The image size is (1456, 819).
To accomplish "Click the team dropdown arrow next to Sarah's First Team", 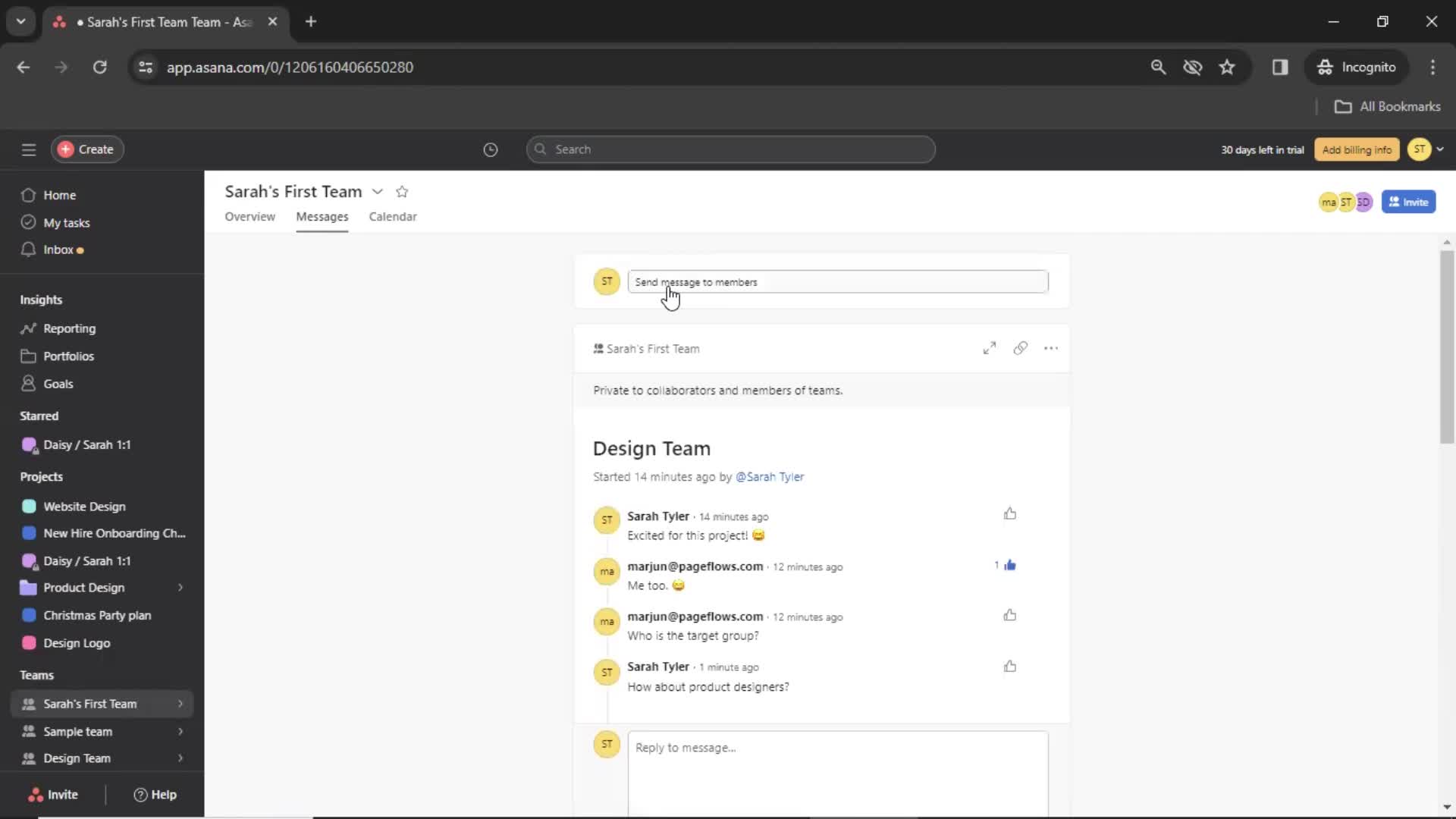I will point(377,191).
